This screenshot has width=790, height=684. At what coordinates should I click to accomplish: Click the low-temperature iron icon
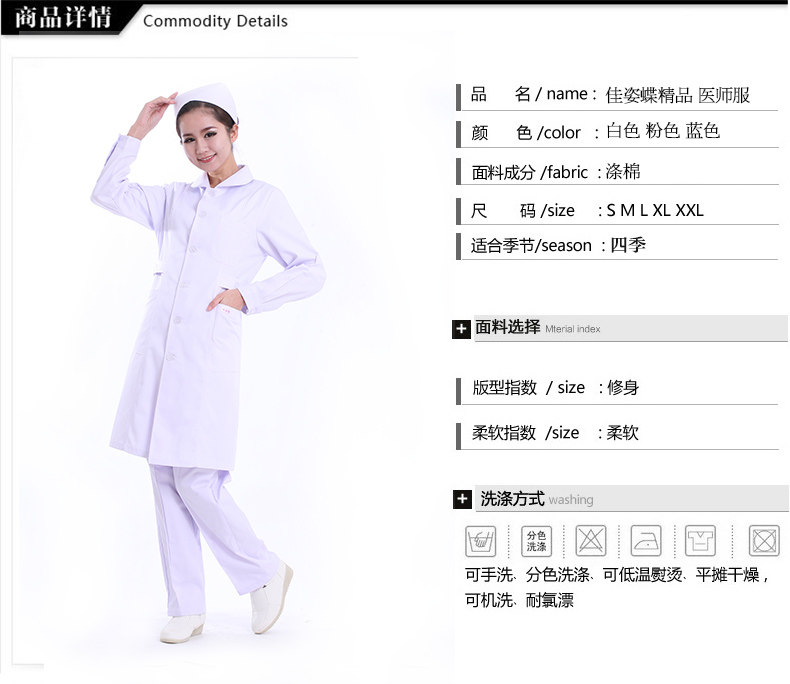[x=646, y=540]
